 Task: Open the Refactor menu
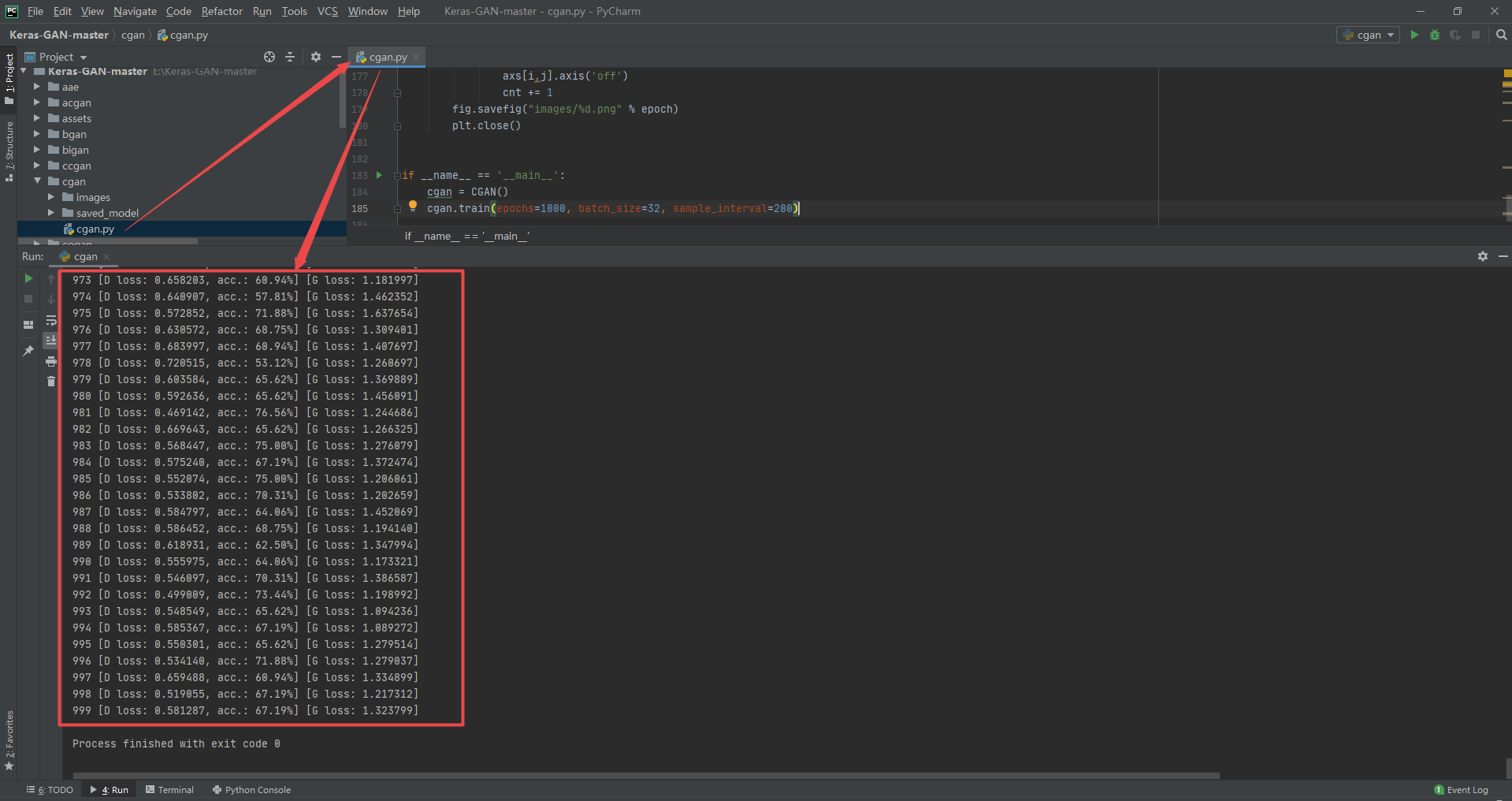click(x=222, y=11)
